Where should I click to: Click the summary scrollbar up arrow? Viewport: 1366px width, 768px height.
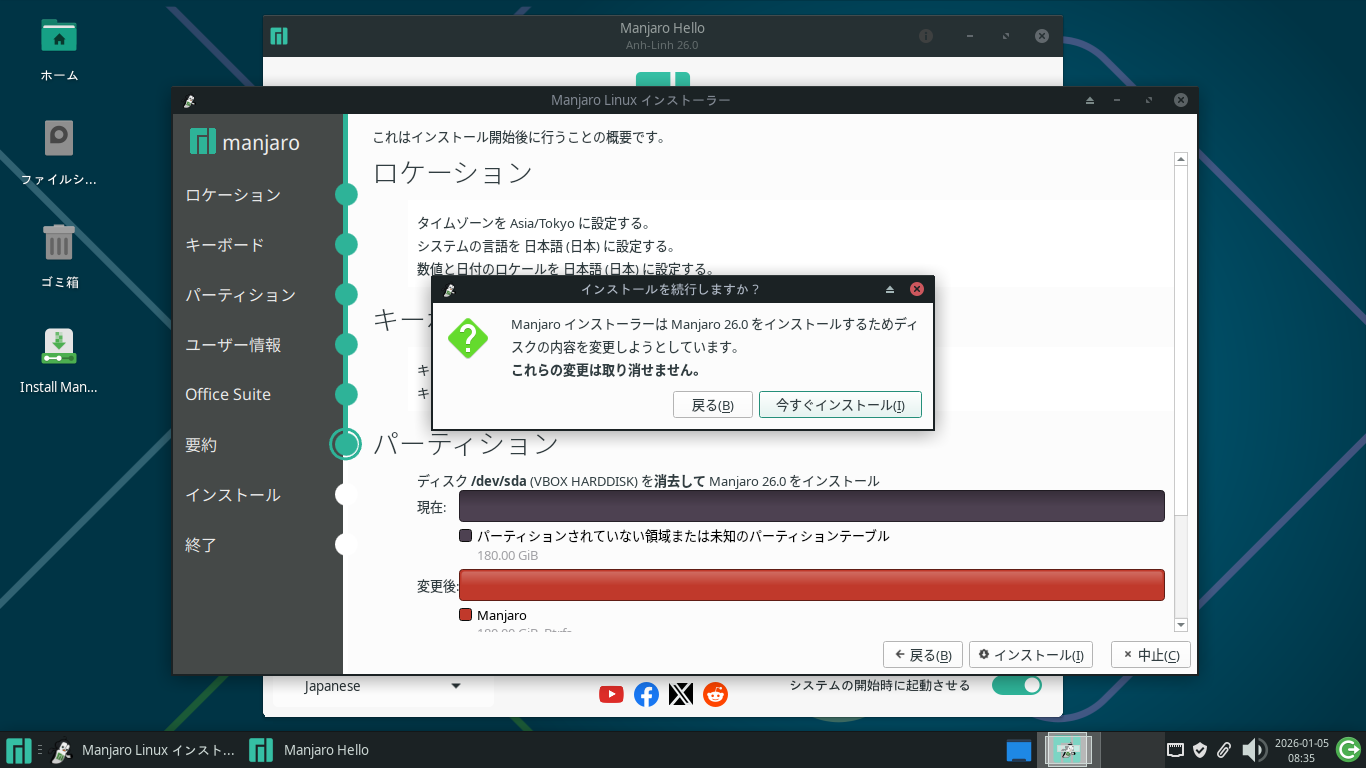[x=1181, y=159]
